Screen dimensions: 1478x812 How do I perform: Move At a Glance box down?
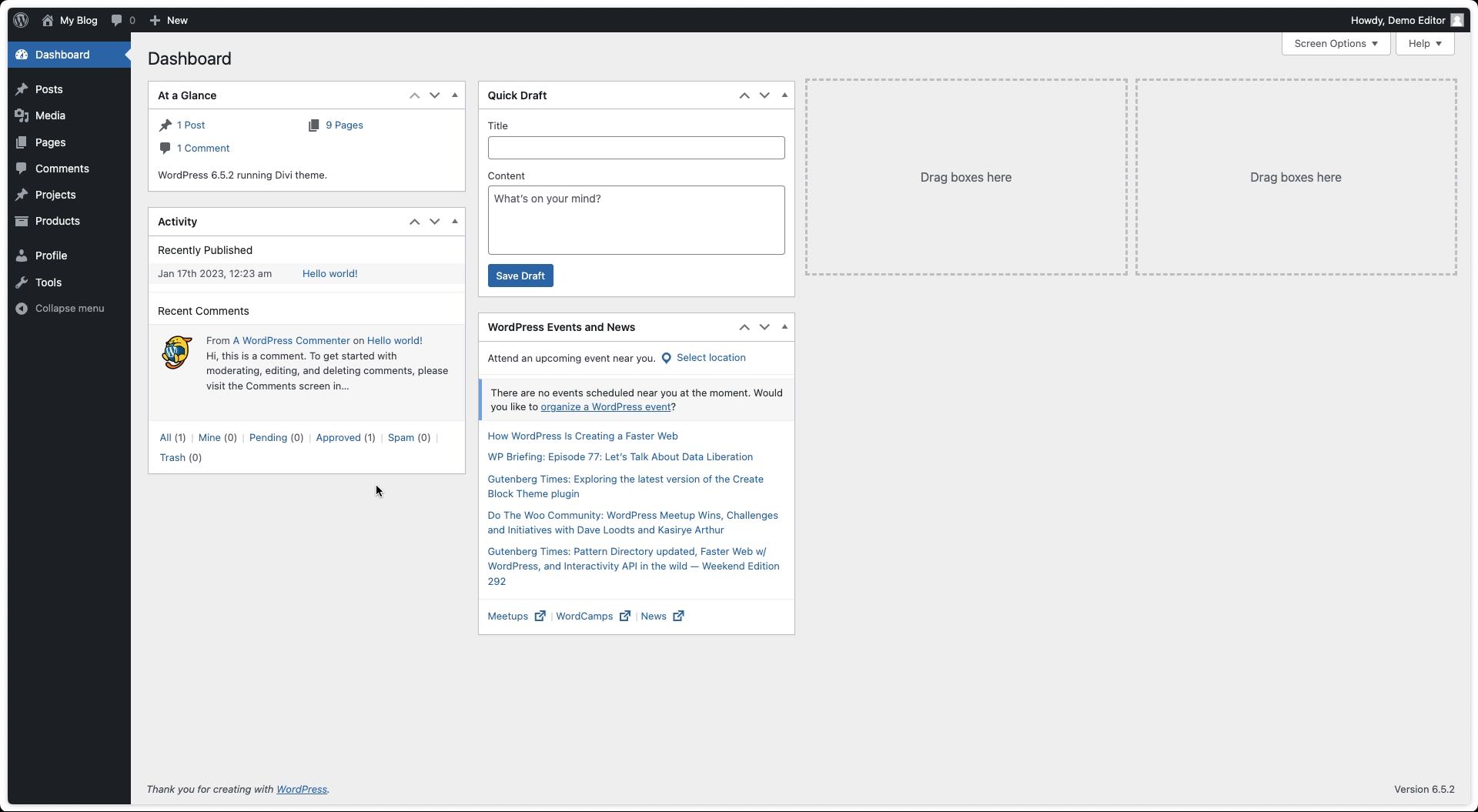[435, 95]
